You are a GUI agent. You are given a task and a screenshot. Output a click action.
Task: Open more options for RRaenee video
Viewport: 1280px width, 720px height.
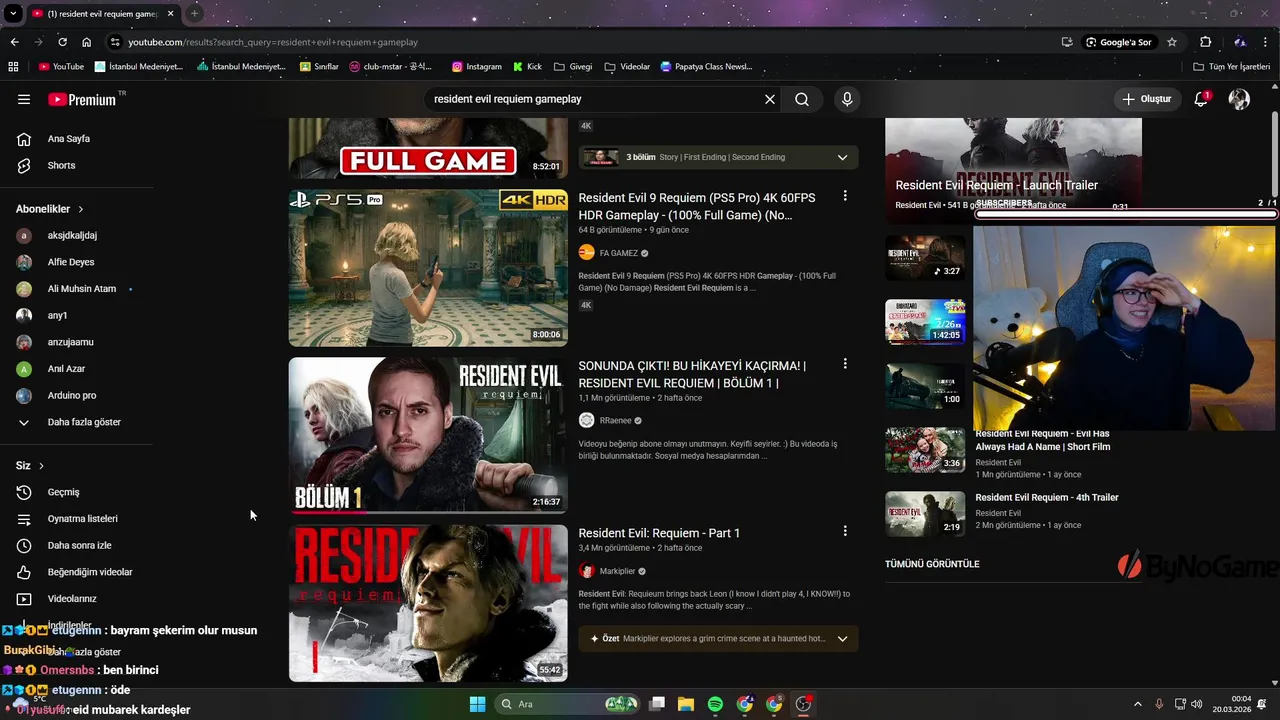click(x=845, y=365)
